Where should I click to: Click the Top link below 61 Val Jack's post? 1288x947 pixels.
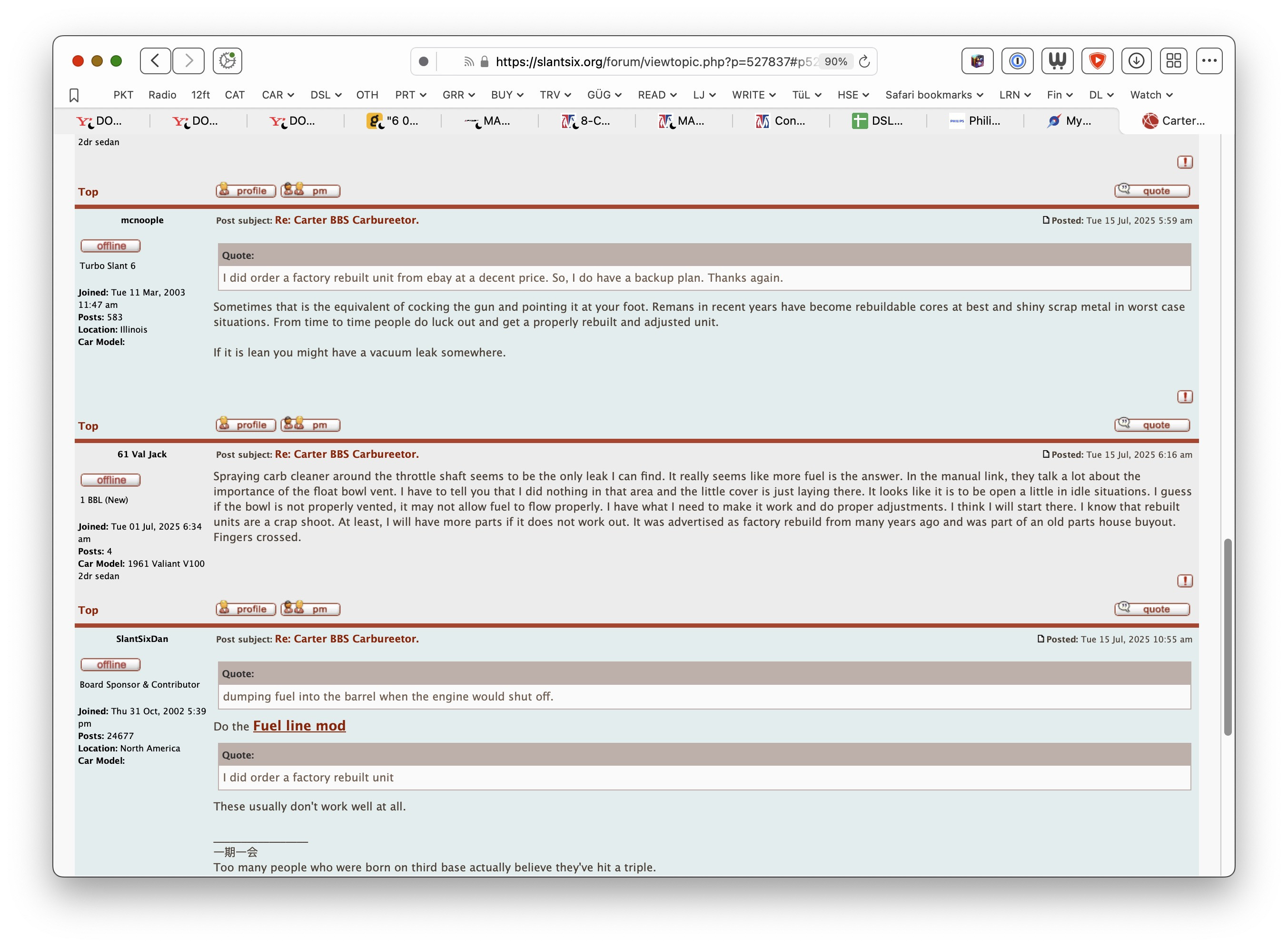pos(88,610)
